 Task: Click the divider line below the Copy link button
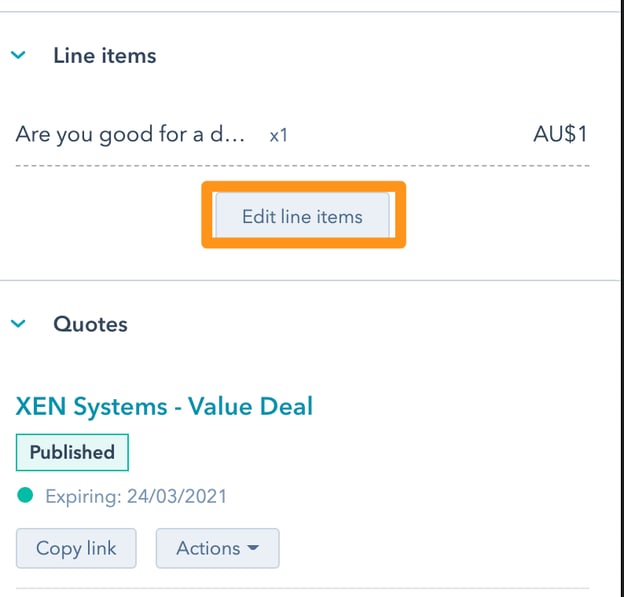tap(302, 588)
